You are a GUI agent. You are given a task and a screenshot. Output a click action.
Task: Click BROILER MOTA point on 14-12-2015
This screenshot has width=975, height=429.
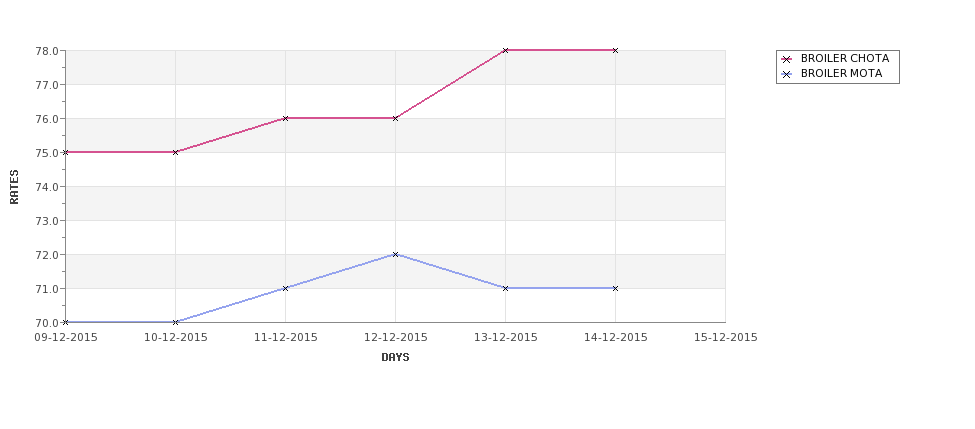(x=615, y=288)
